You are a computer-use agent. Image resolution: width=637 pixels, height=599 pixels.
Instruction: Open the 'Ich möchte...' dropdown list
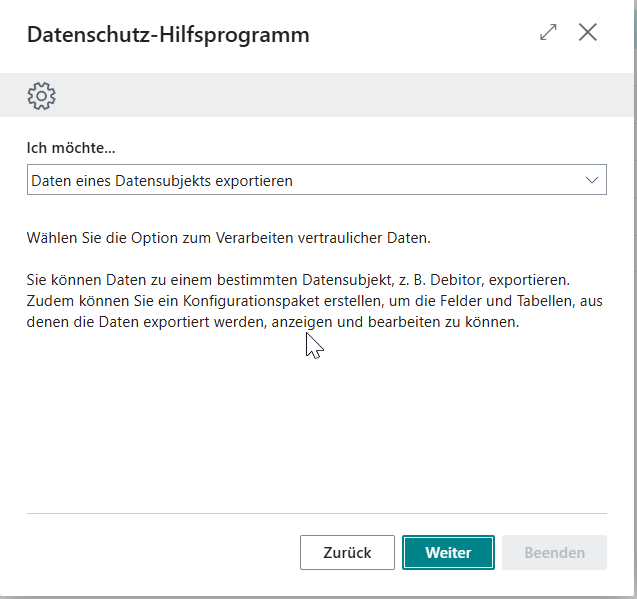point(317,180)
